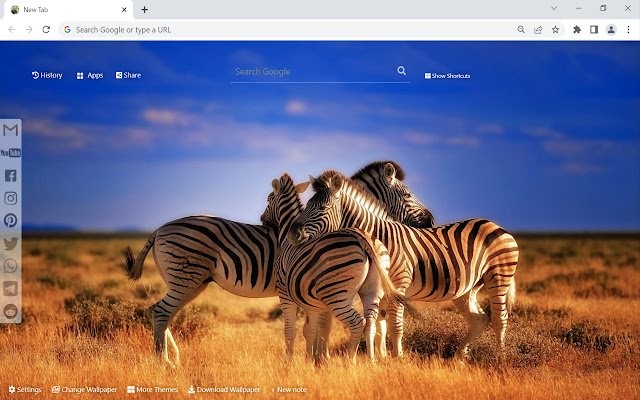Minimize the browser window
640x400 pixels.
tap(579, 8)
